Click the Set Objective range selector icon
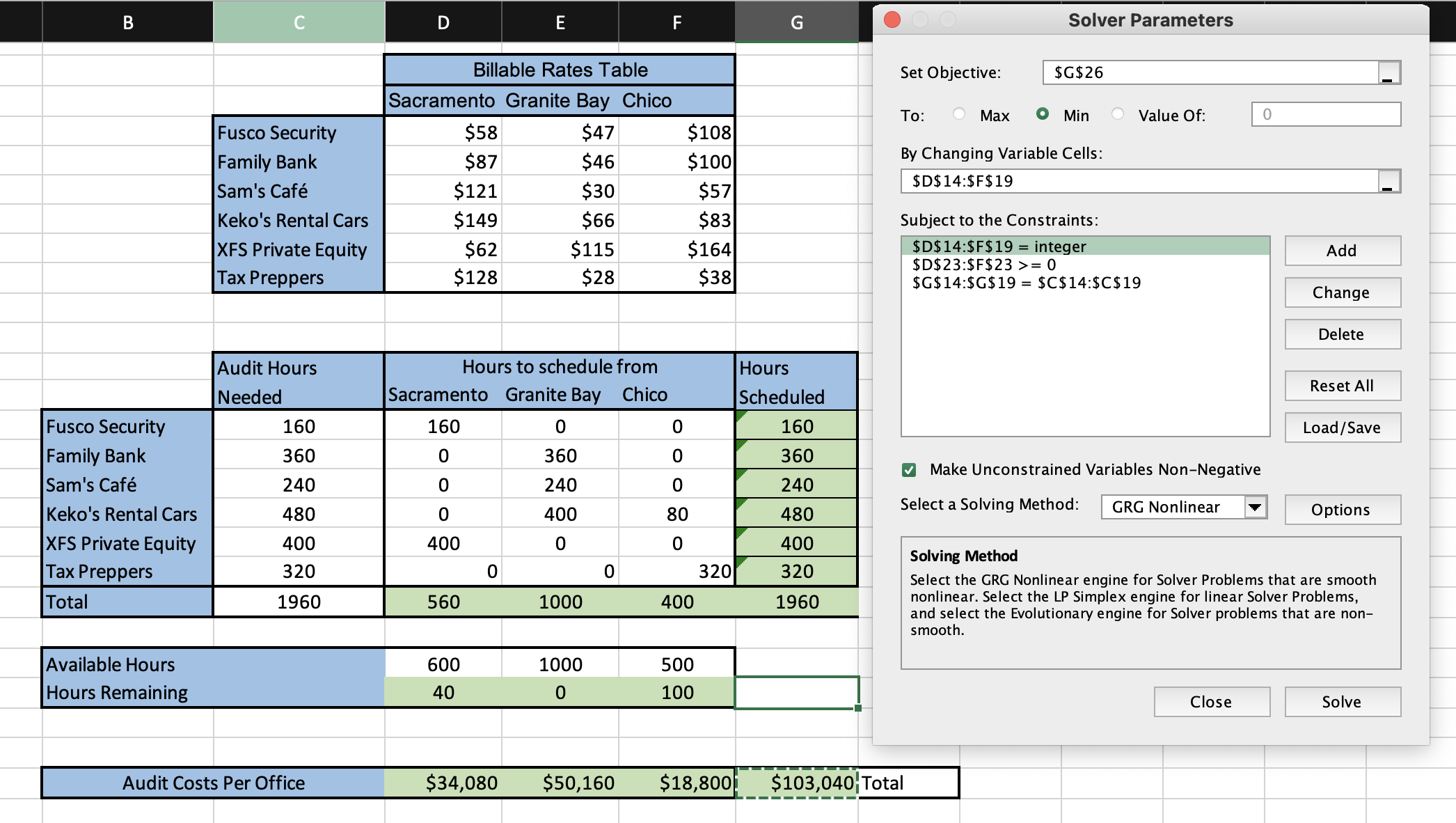The image size is (1456, 823). pyautogui.click(x=1388, y=72)
